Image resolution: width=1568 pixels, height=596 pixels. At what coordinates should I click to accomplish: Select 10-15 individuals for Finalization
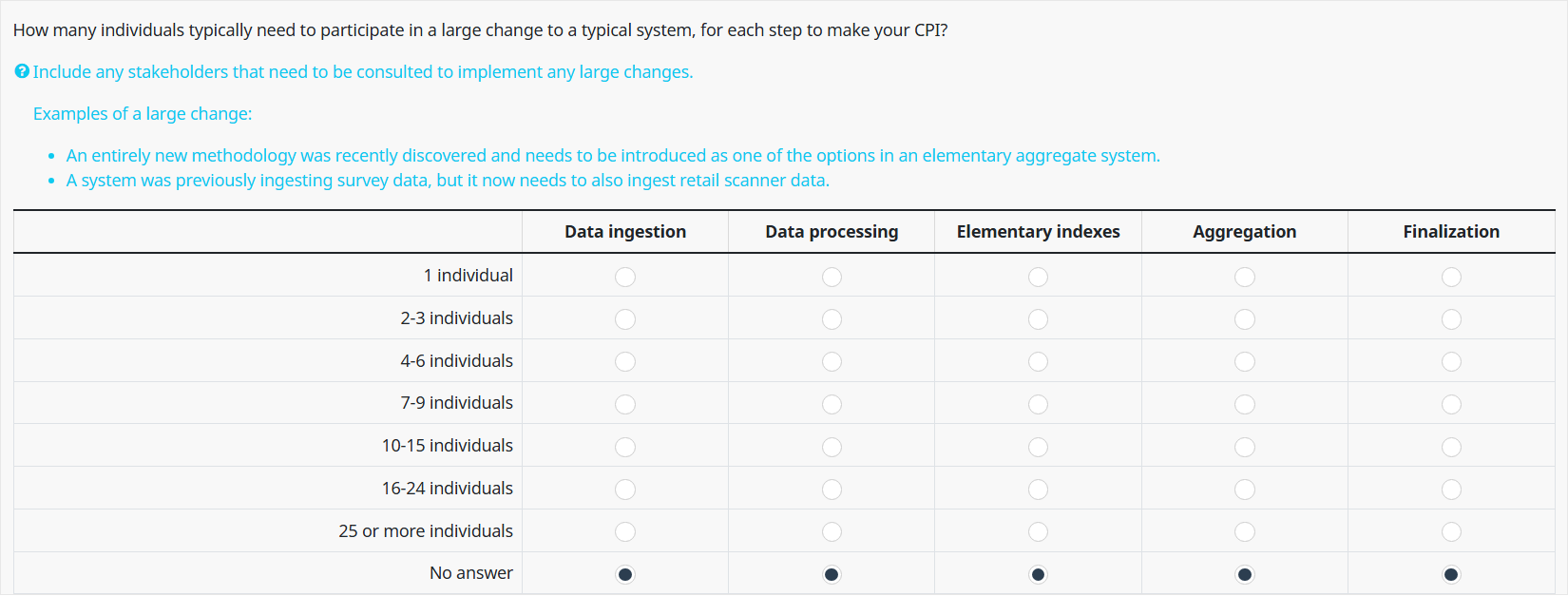pyautogui.click(x=1451, y=447)
